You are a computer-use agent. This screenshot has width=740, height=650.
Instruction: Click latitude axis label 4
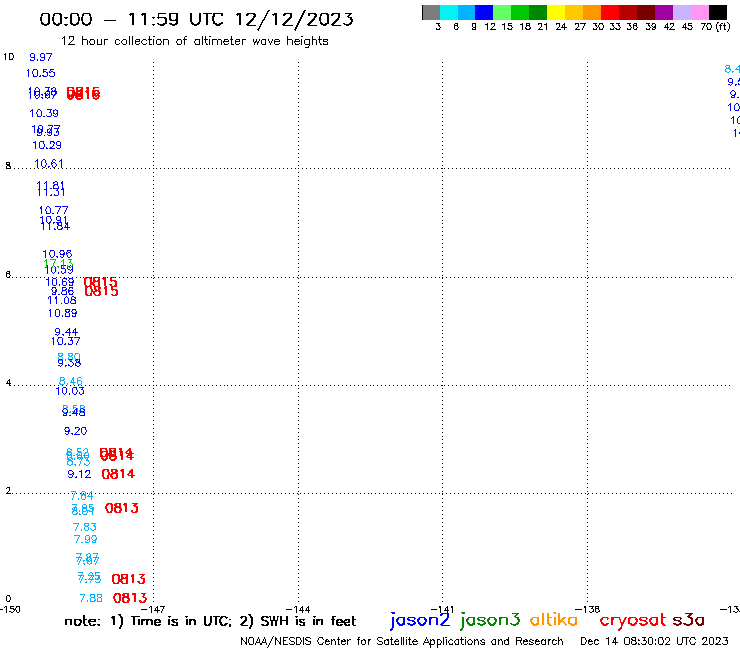(x=8, y=383)
